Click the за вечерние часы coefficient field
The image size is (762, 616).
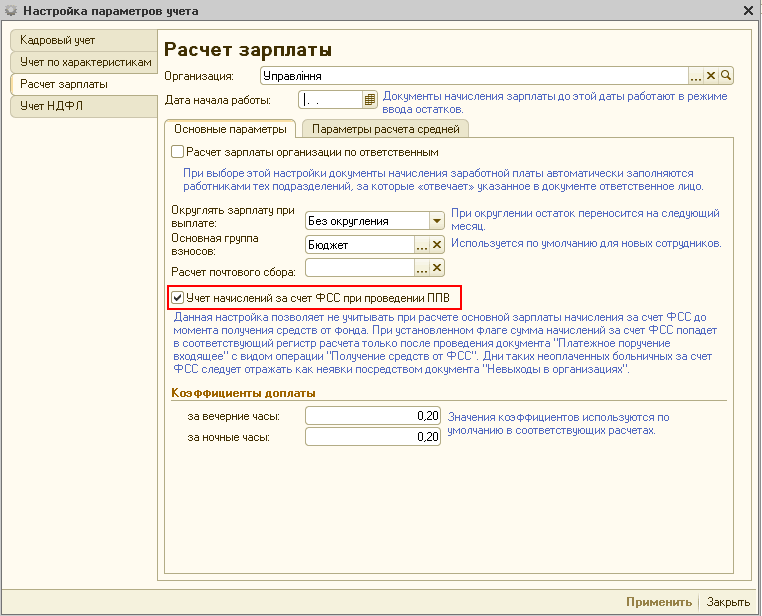click(373, 415)
